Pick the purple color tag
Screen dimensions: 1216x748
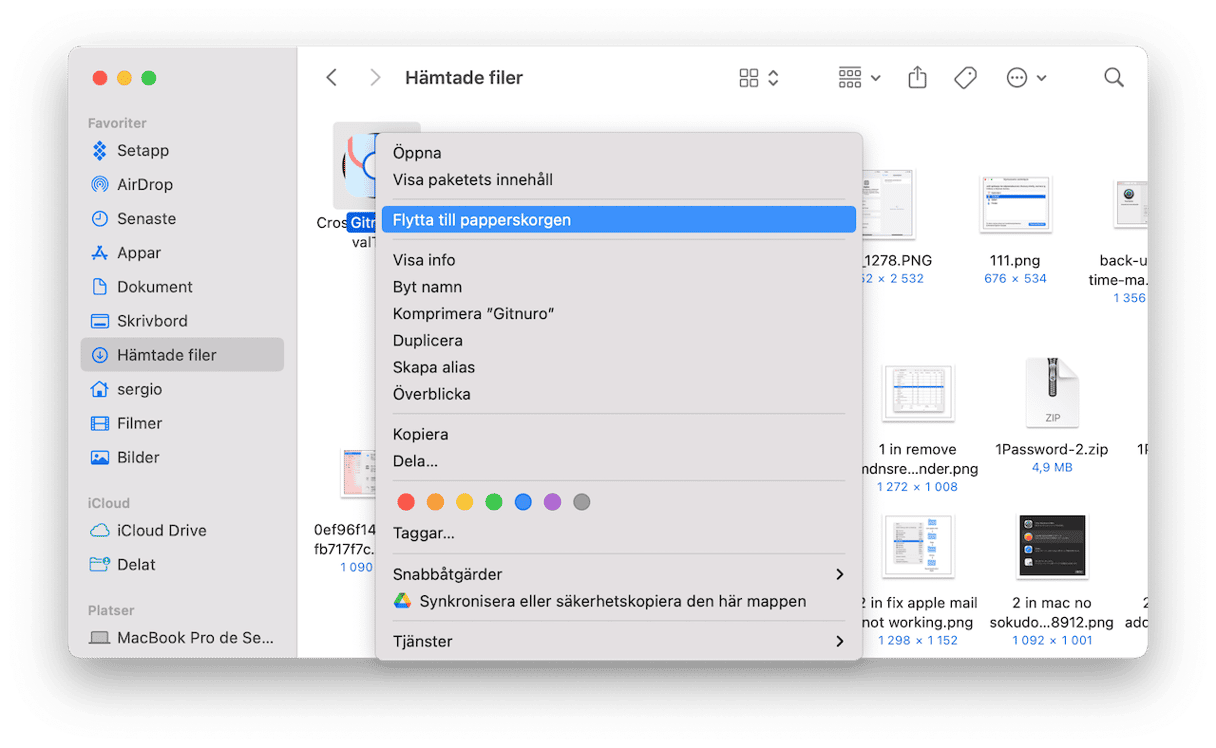tap(552, 502)
